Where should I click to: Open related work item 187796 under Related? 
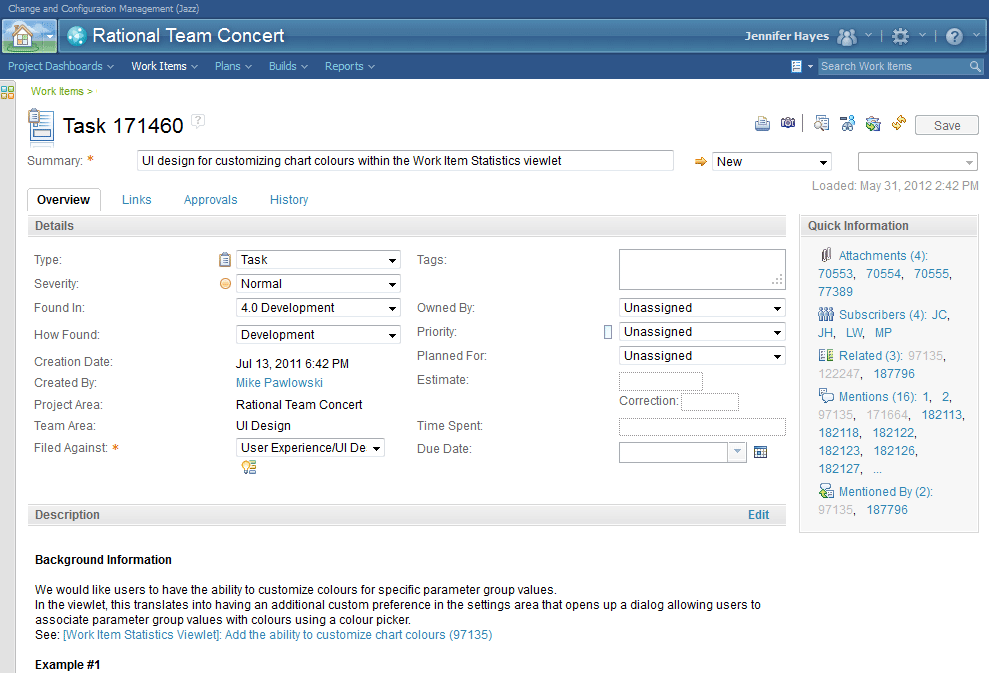tap(894, 374)
